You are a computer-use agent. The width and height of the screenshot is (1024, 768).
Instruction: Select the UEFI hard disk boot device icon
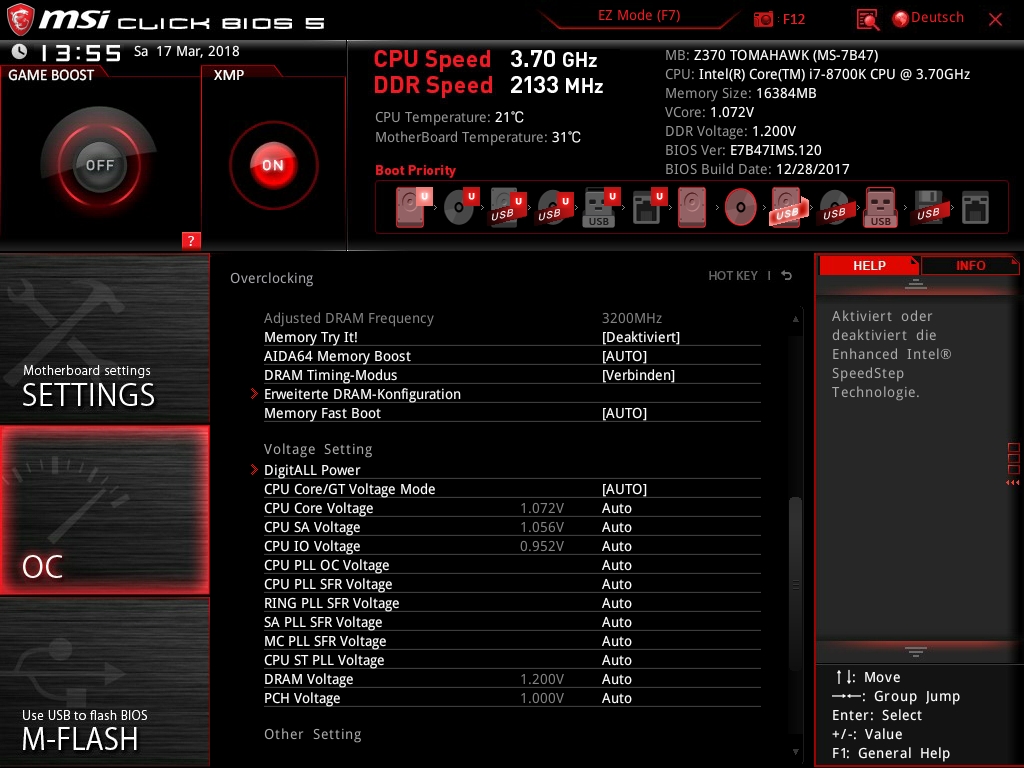tap(413, 207)
